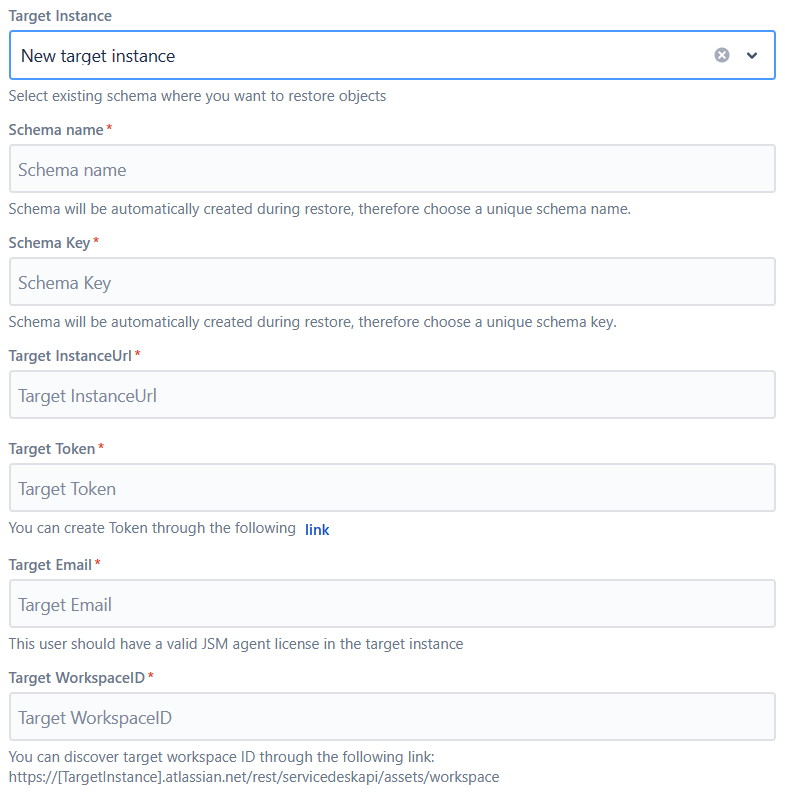Click the Target Token label
785x799 pixels.
(x=56, y=449)
